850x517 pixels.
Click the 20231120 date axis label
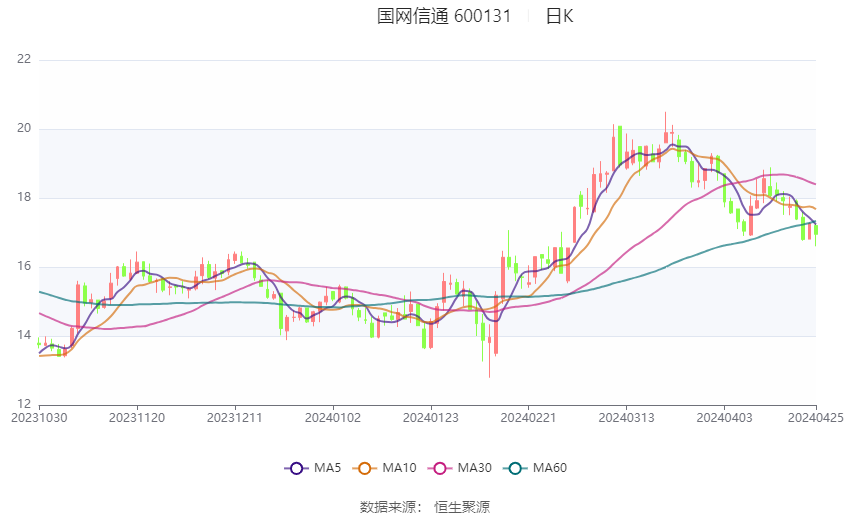[x=137, y=418]
